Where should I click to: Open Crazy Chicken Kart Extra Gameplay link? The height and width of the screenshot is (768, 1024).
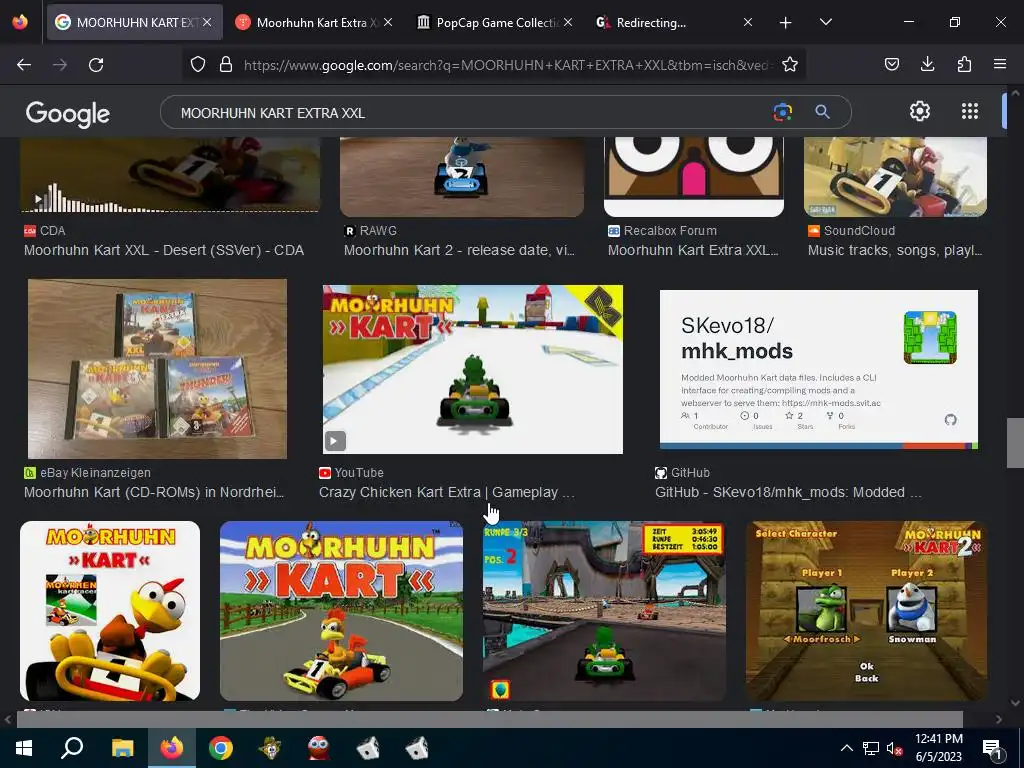point(447,492)
